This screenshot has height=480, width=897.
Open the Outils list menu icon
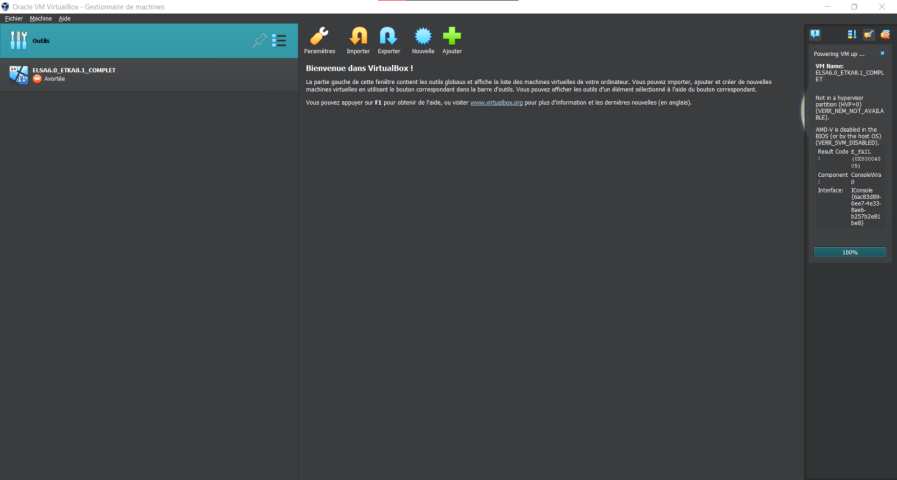[279, 40]
